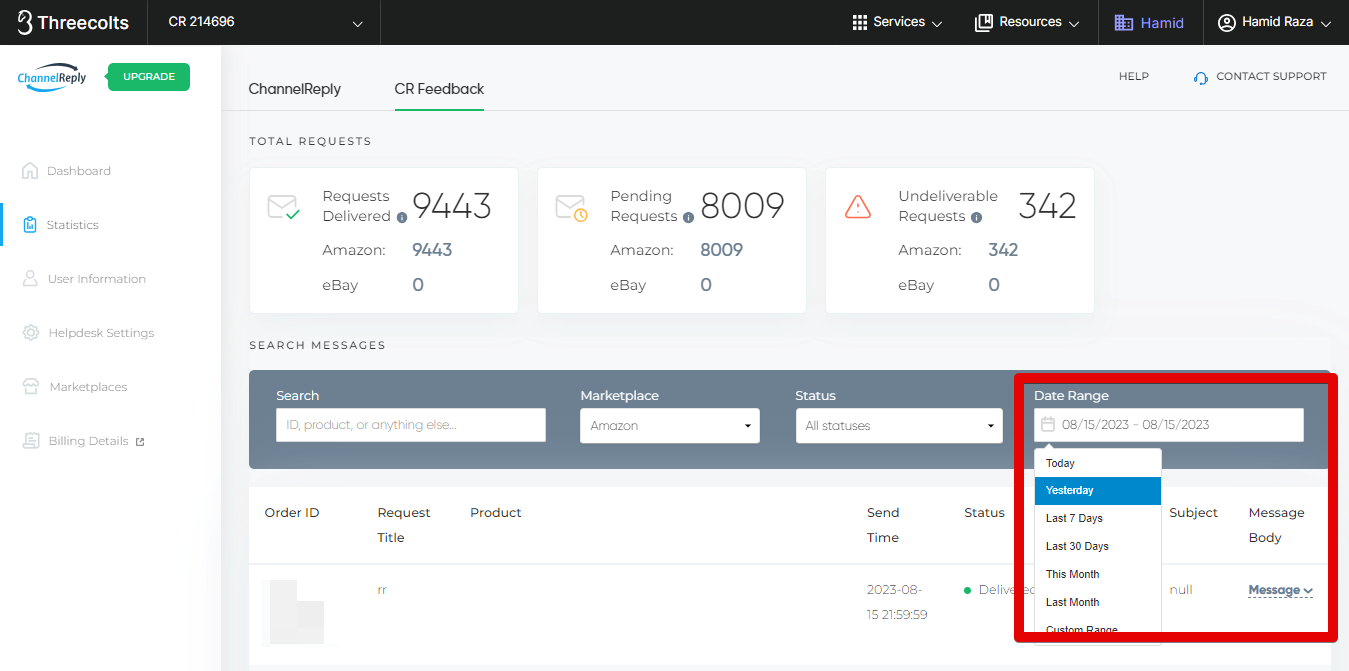The image size is (1349, 671).
Task: Click the building icon beside Hamid
Action: [1124, 22]
